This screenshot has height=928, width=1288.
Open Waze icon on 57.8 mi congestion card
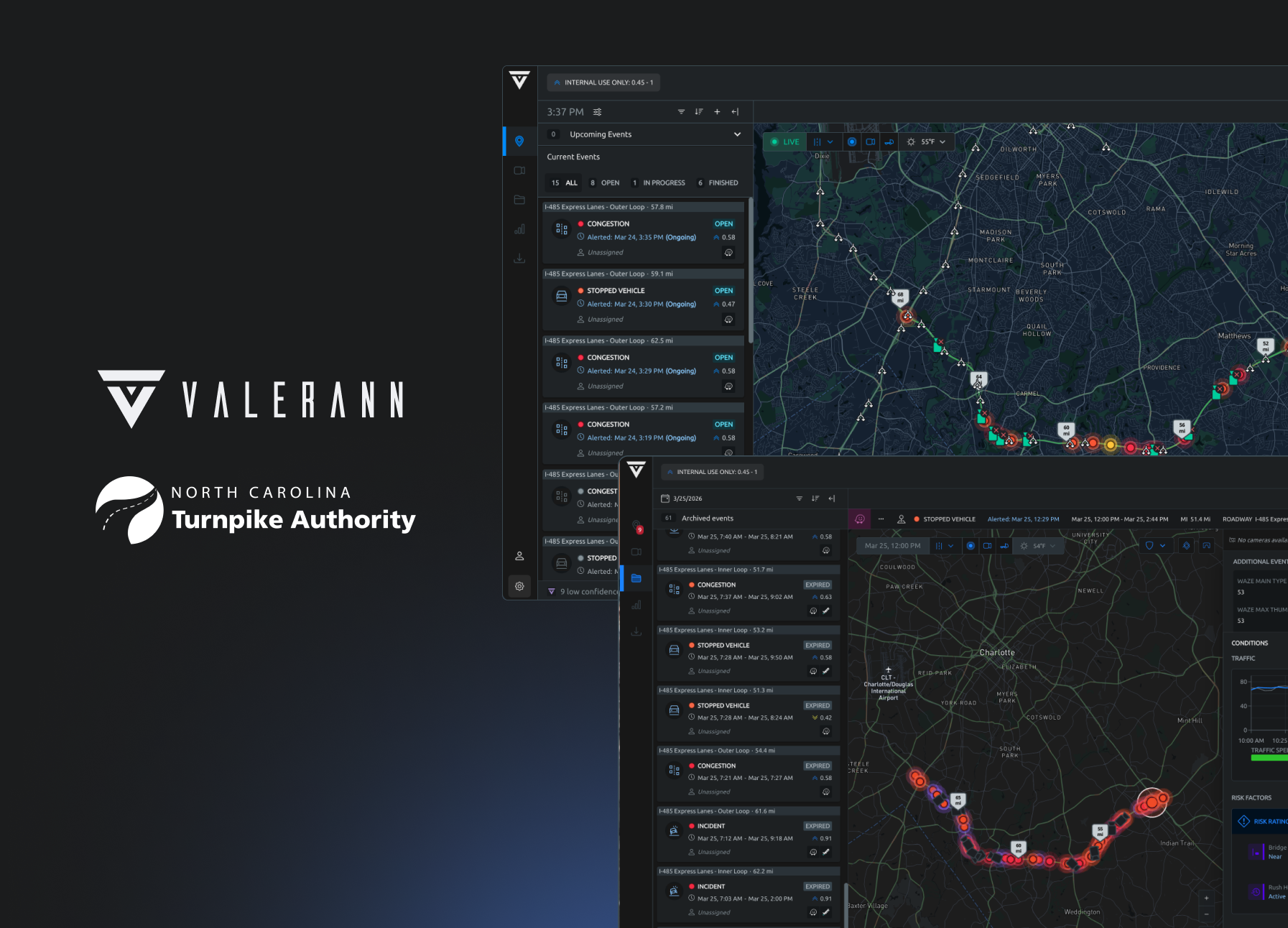[728, 253]
